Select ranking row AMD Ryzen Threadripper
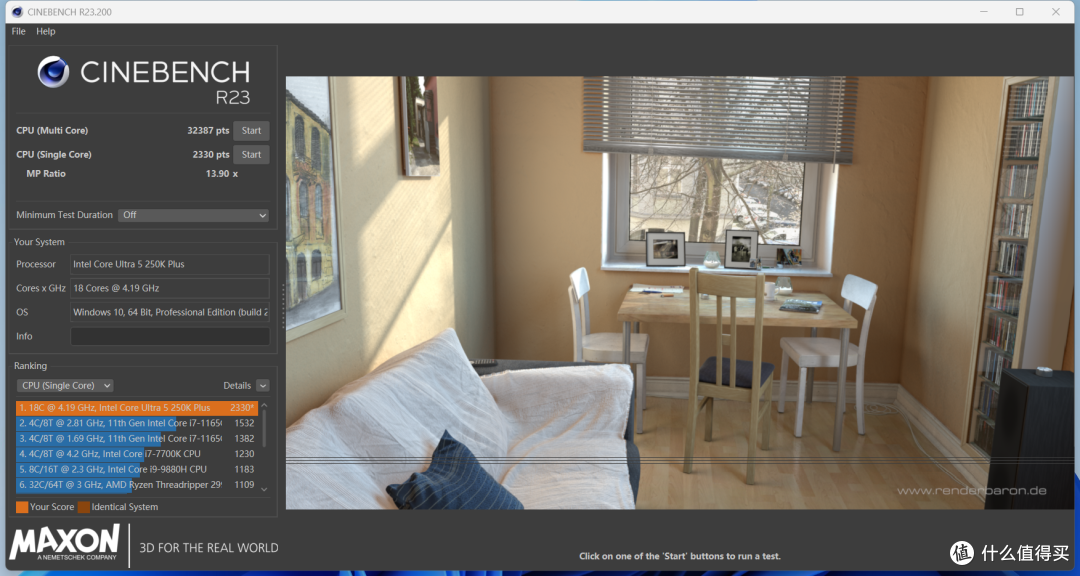1080x576 pixels. click(x=137, y=484)
